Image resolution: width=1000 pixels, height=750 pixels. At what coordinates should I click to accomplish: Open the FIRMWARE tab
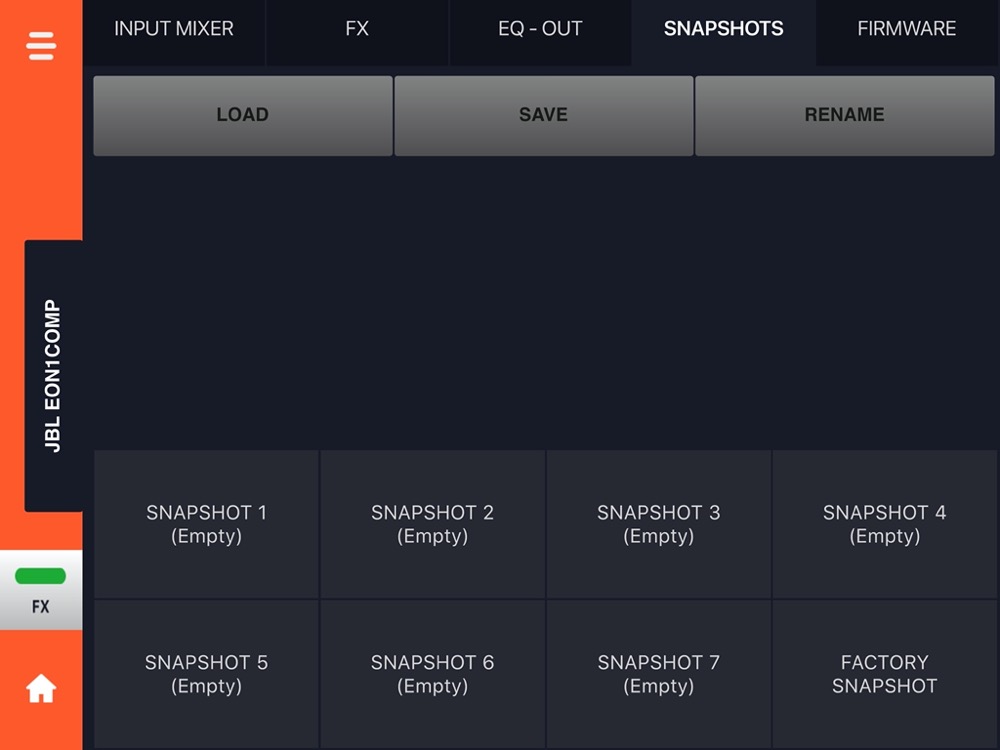[906, 29]
